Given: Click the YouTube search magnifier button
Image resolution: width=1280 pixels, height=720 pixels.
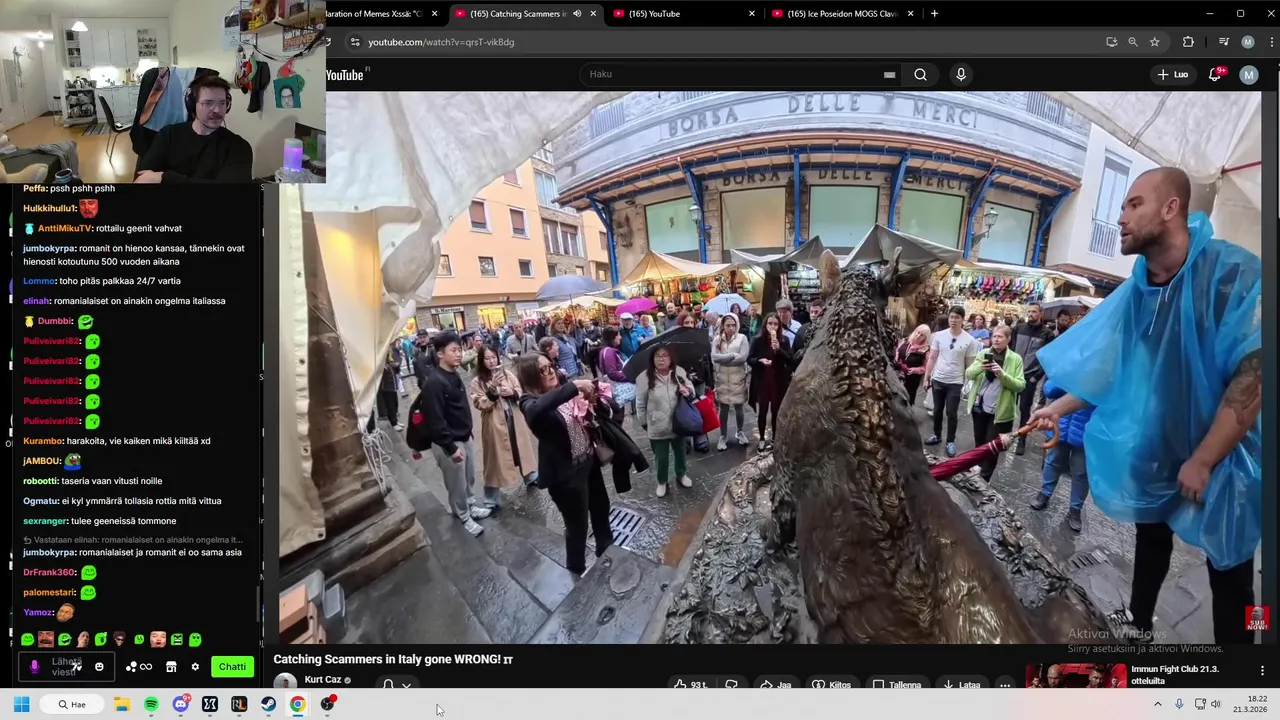Looking at the screenshot, I should (x=920, y=74).
